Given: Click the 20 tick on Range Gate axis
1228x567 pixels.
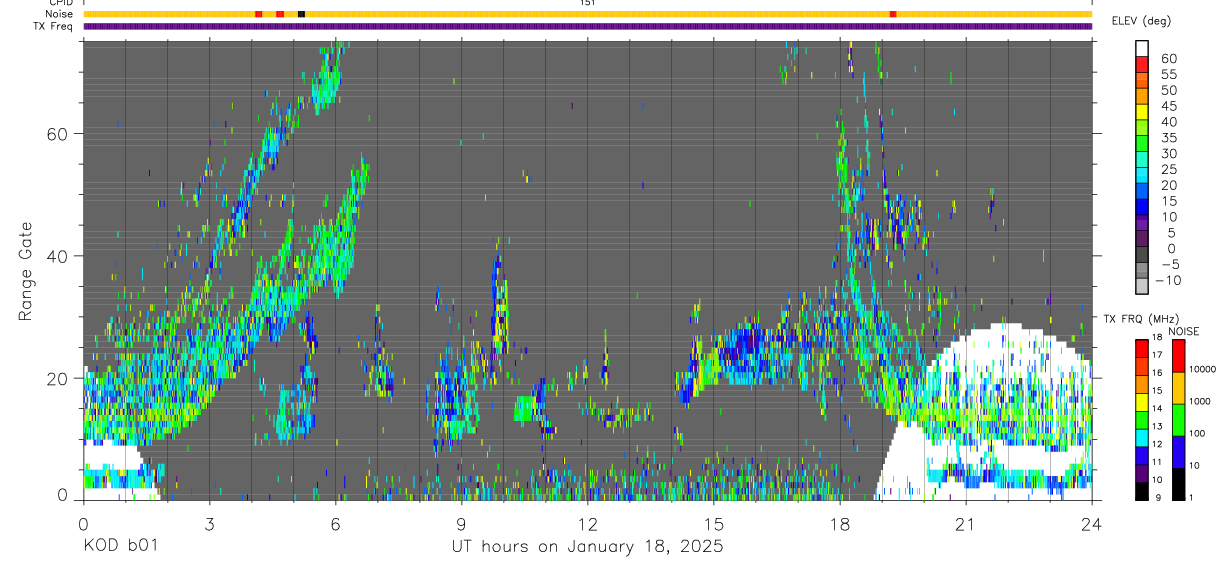Looking at the screenshot, I should tap(59, 378).
